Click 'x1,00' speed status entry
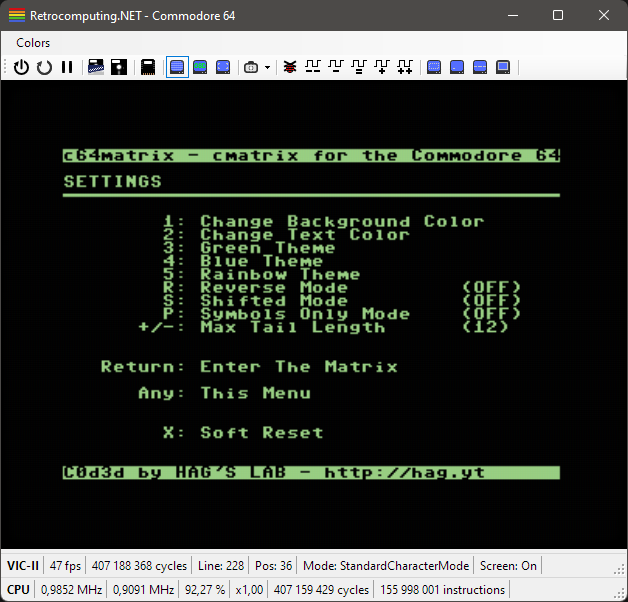Screen dimensions: 628x602 (249, 590)
